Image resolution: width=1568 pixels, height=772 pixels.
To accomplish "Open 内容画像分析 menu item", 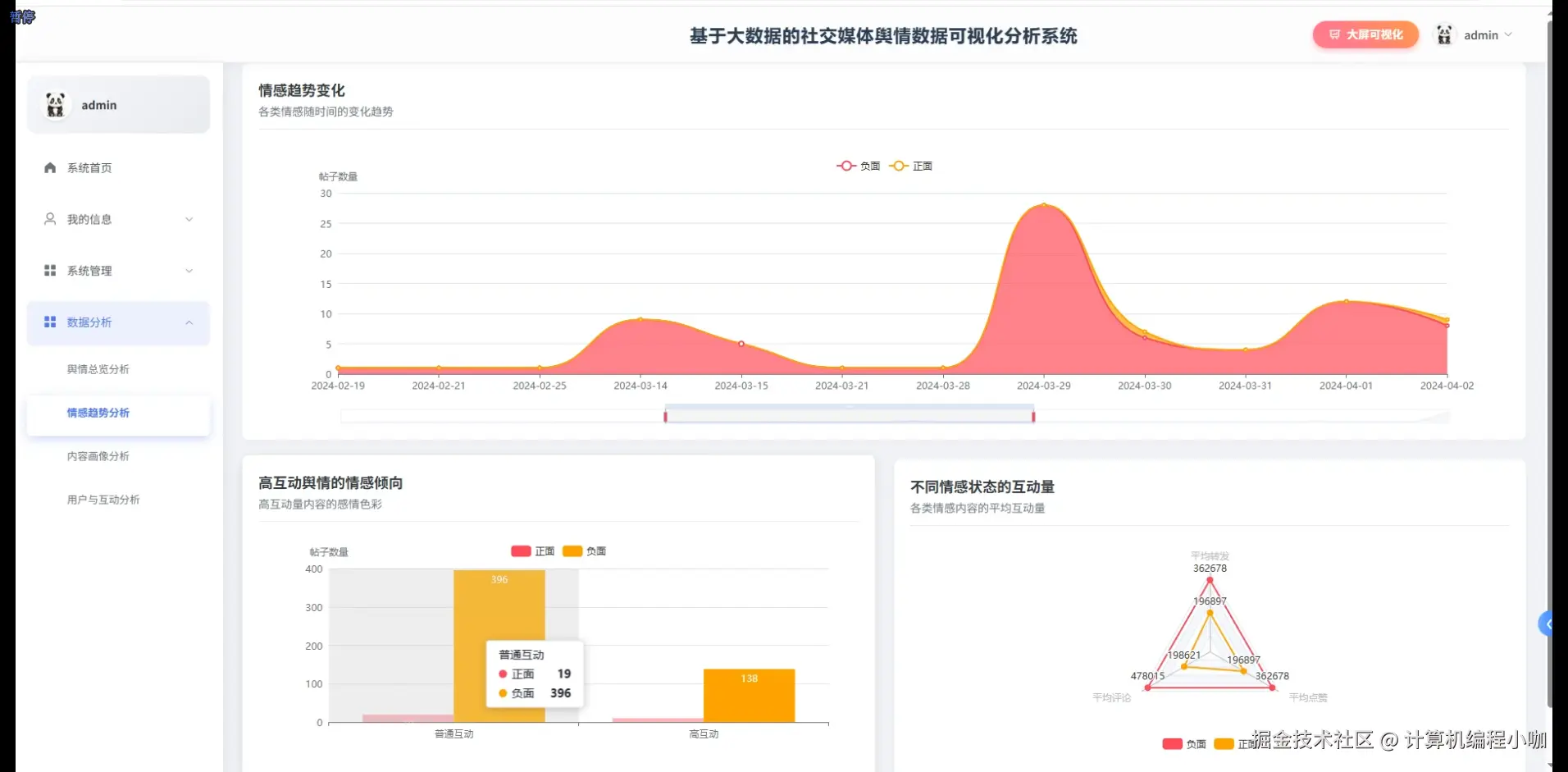I will click(x=98, y=456).
